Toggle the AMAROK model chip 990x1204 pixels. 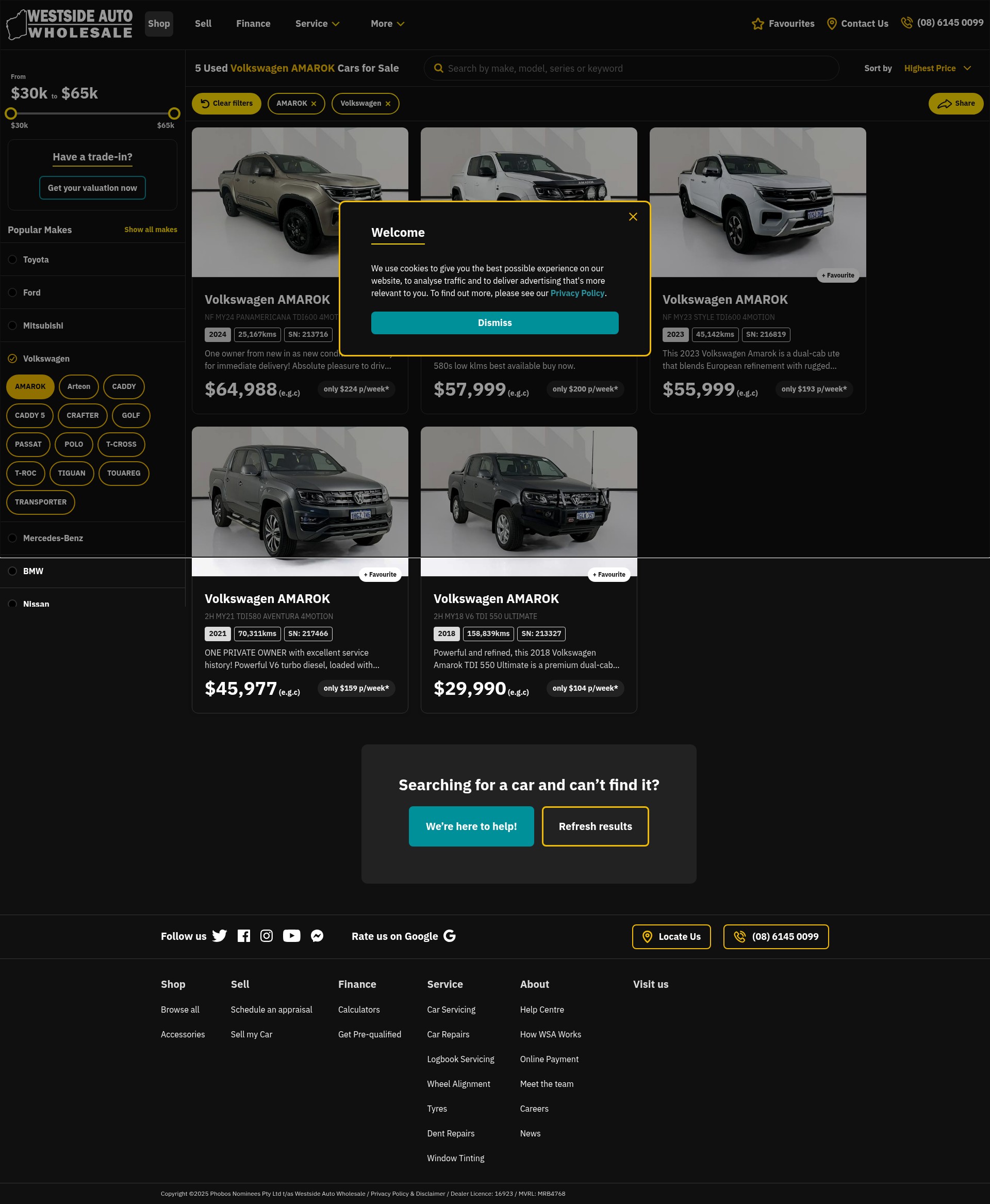(x=30, y=387)
